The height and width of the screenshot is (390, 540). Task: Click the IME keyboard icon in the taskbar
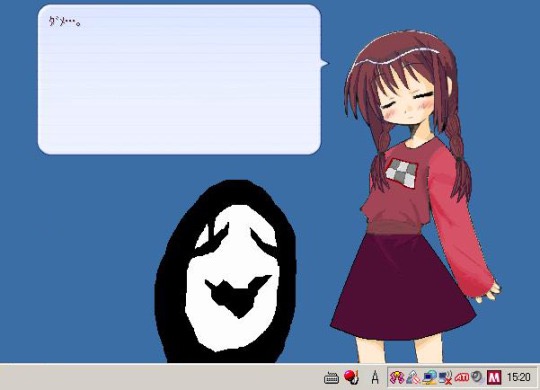(331, 378)
